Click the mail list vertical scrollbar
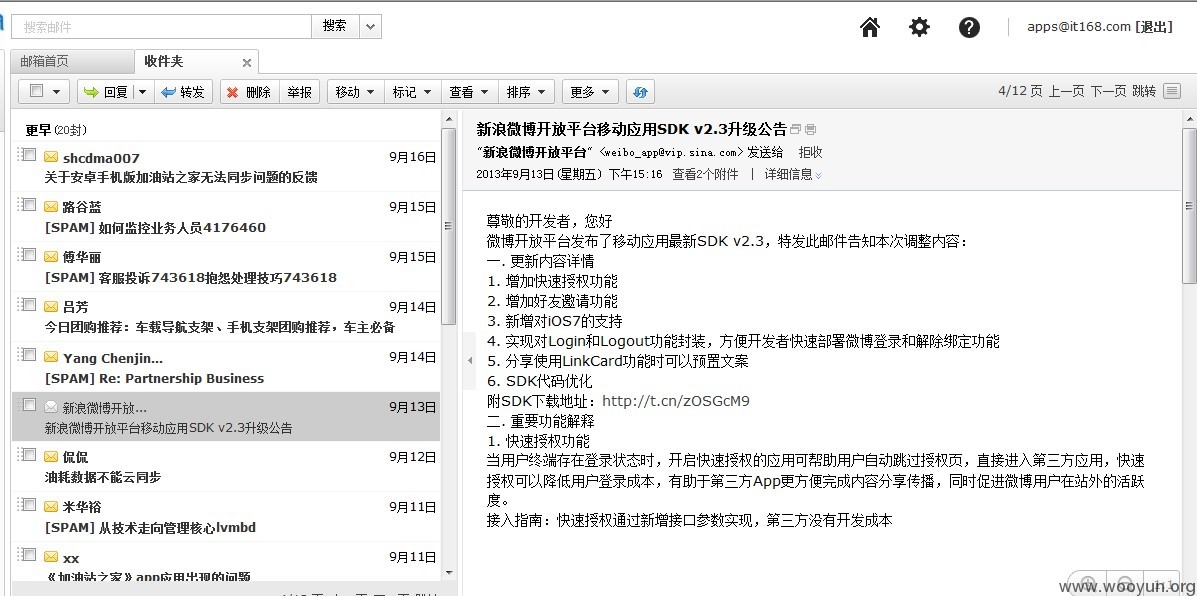This screenshot has height=596, width=1197. pyautogui.click(x=448, y=229)
